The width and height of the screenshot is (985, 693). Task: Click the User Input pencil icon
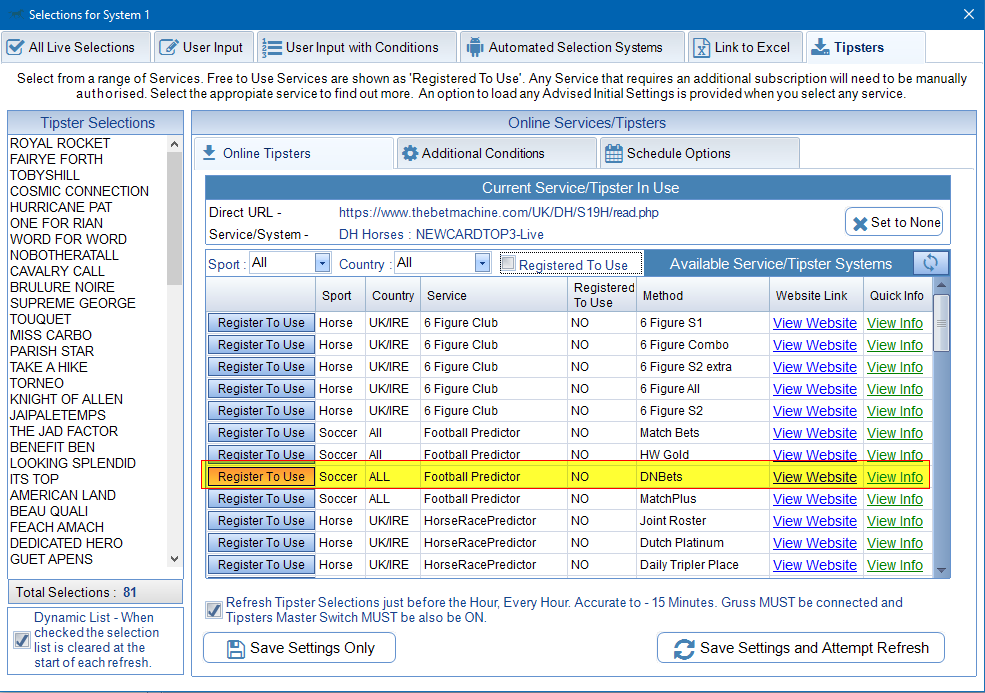[x=167, y=47]
